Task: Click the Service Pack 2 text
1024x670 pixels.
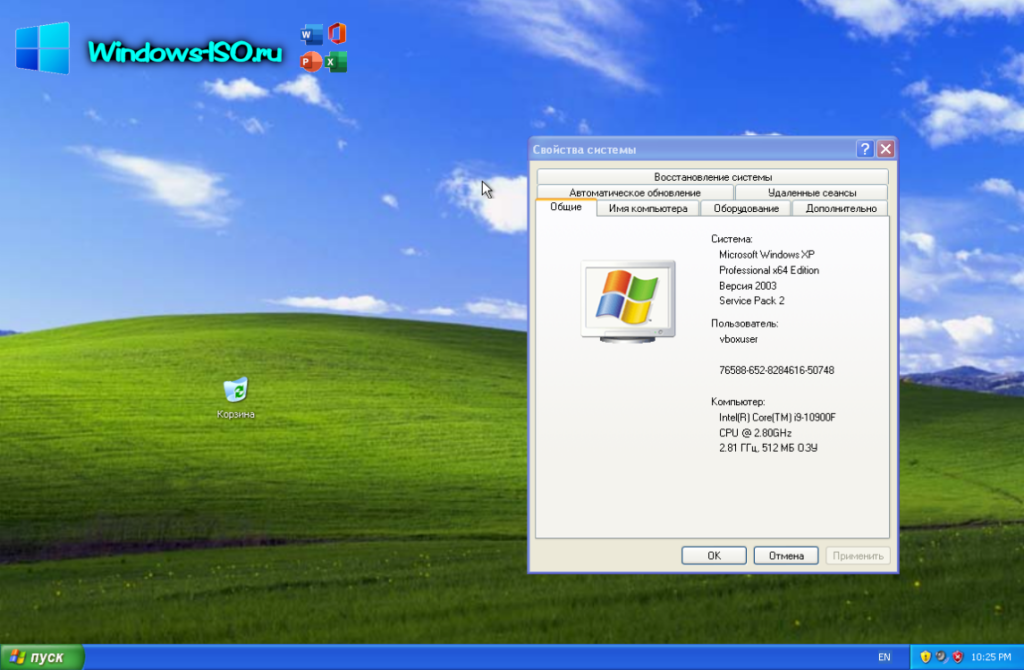Action: (752, 301)
